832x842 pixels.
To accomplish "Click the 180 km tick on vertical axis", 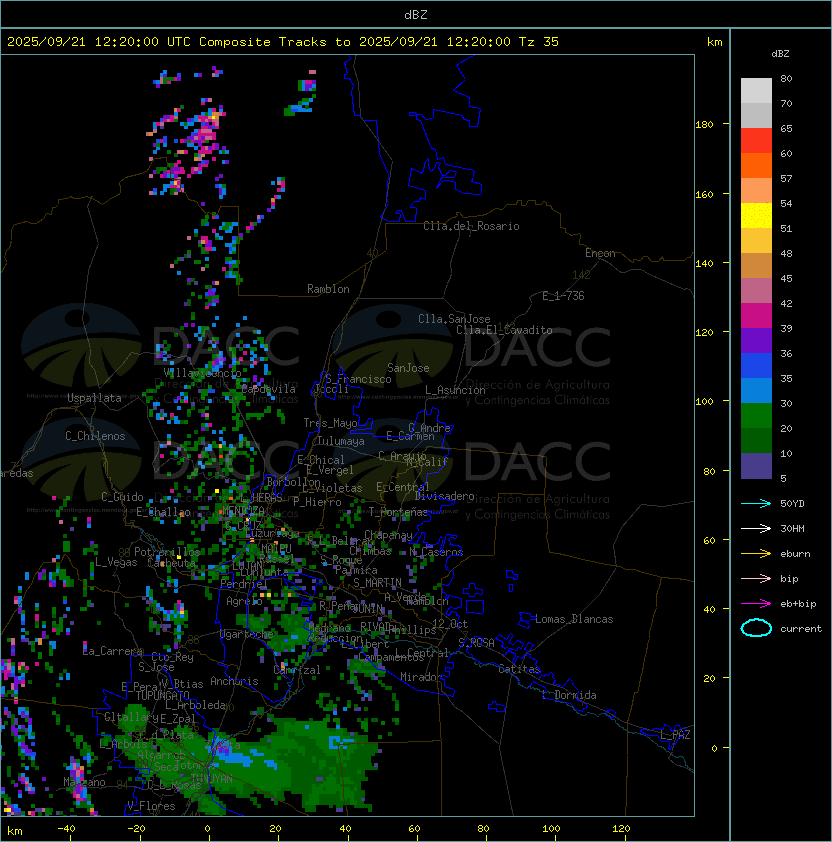I will 704,125.
